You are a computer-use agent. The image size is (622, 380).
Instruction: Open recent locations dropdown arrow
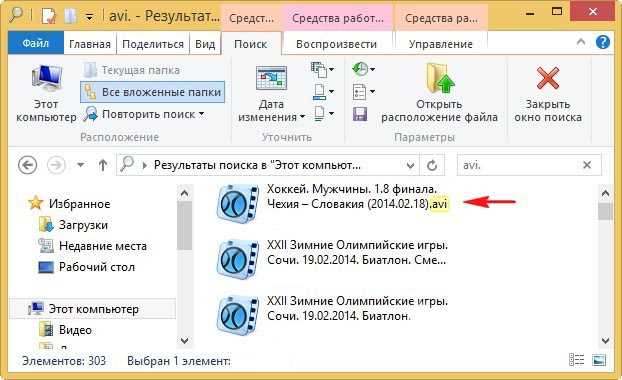[x=81, y=165]
